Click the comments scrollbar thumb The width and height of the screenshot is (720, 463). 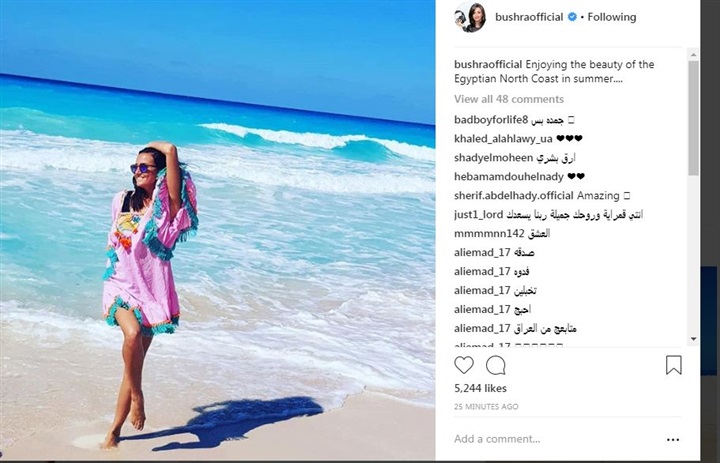coord(693,118)
